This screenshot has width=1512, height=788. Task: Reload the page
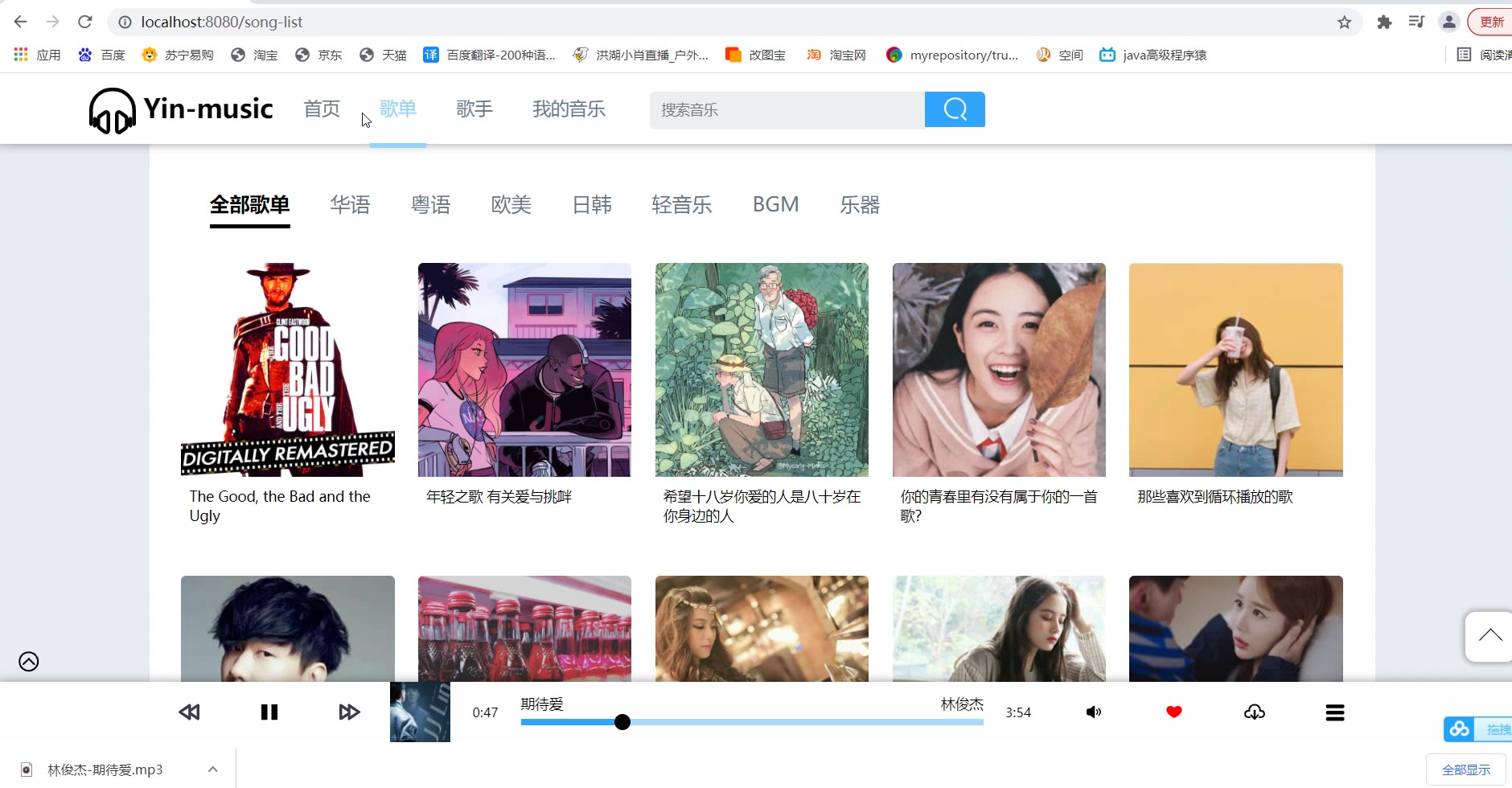click(x=85, y=22)
